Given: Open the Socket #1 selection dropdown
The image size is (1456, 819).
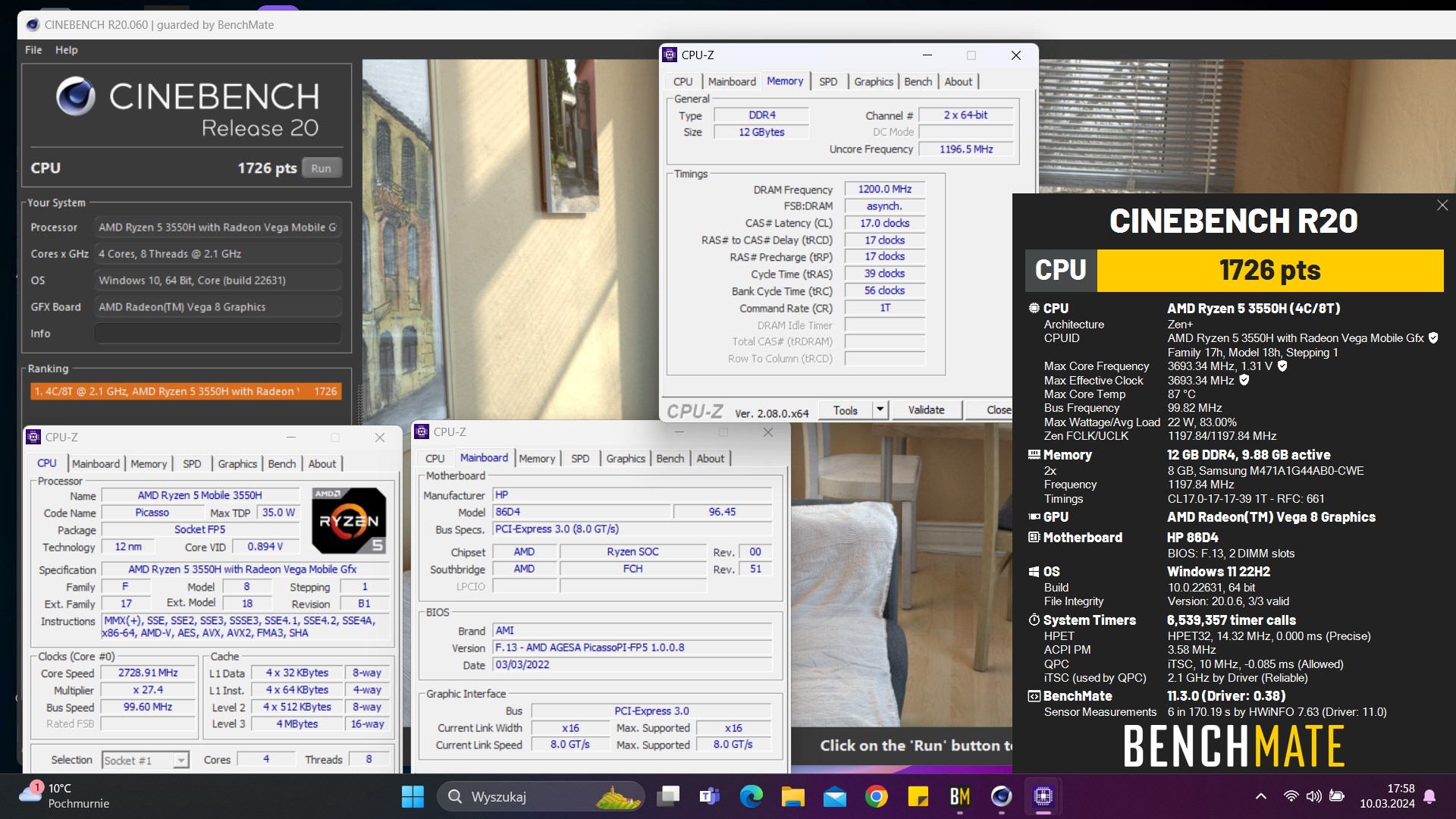Looking at the screenshot, I should pos(145,760).
